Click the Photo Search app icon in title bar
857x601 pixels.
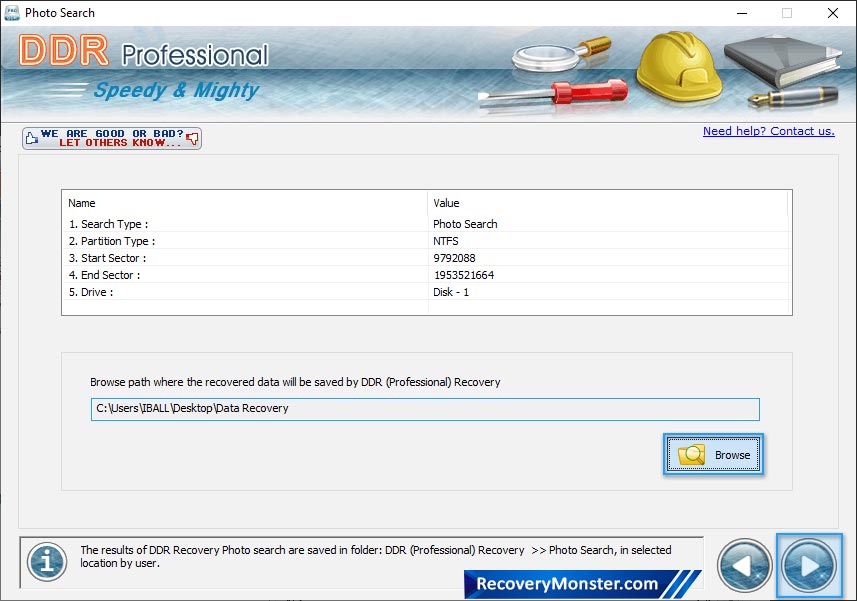12,13
